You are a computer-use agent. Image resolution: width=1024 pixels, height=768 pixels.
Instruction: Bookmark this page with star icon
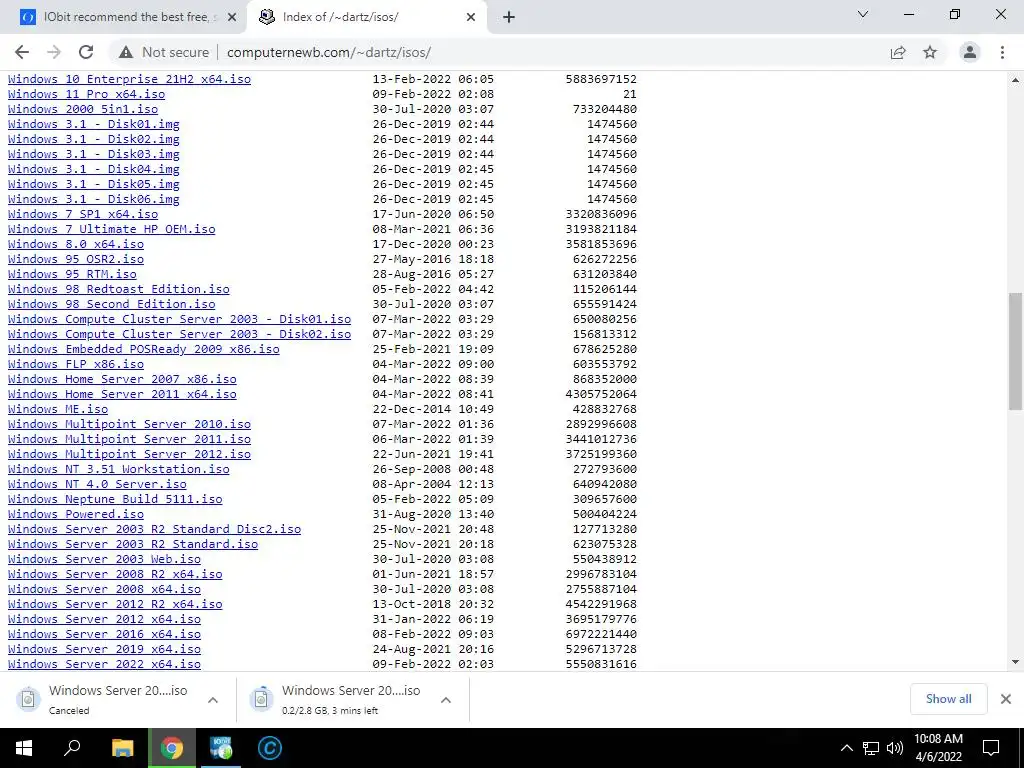(x=930, y=52)
